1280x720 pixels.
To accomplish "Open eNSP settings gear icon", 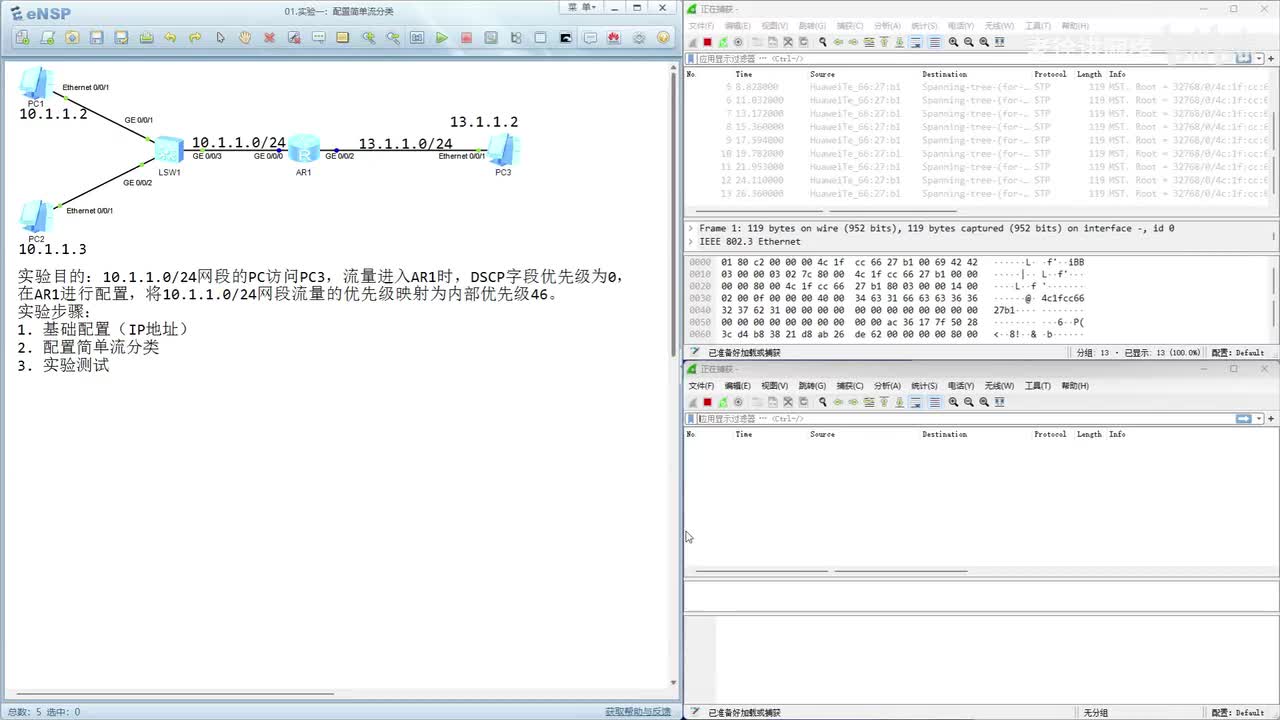I will point(639,38).
